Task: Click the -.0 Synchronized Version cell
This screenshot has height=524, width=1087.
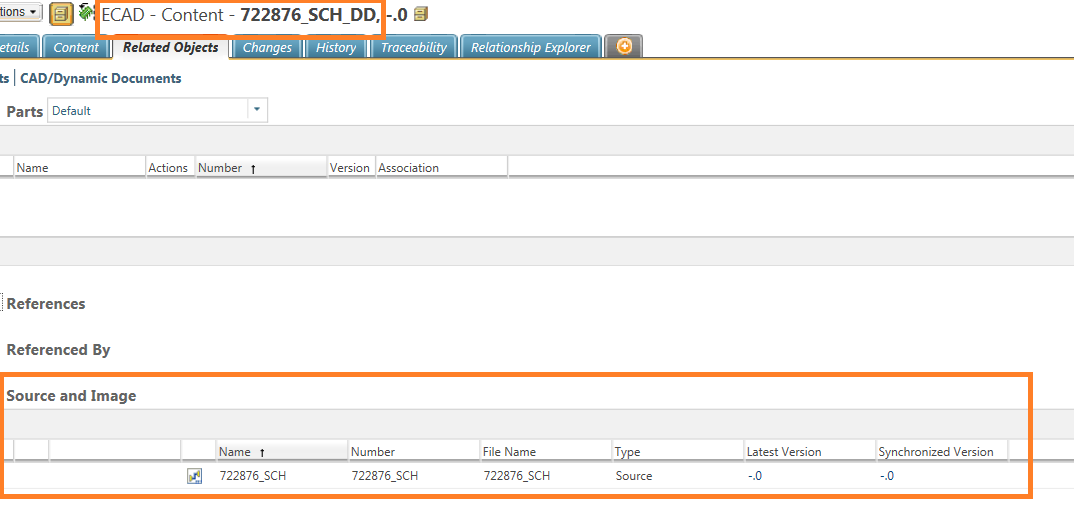Action: [887, 476]
